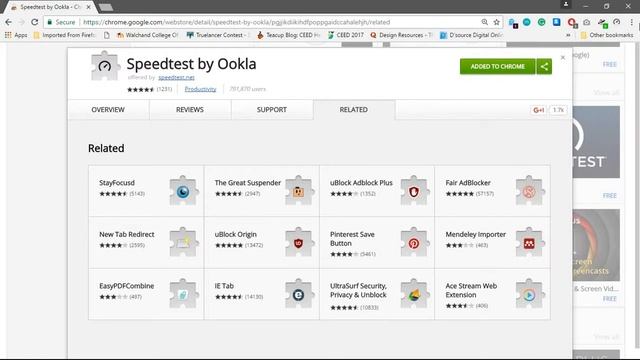Click the Ace Stream Web Extension icon

pos(530,293)
